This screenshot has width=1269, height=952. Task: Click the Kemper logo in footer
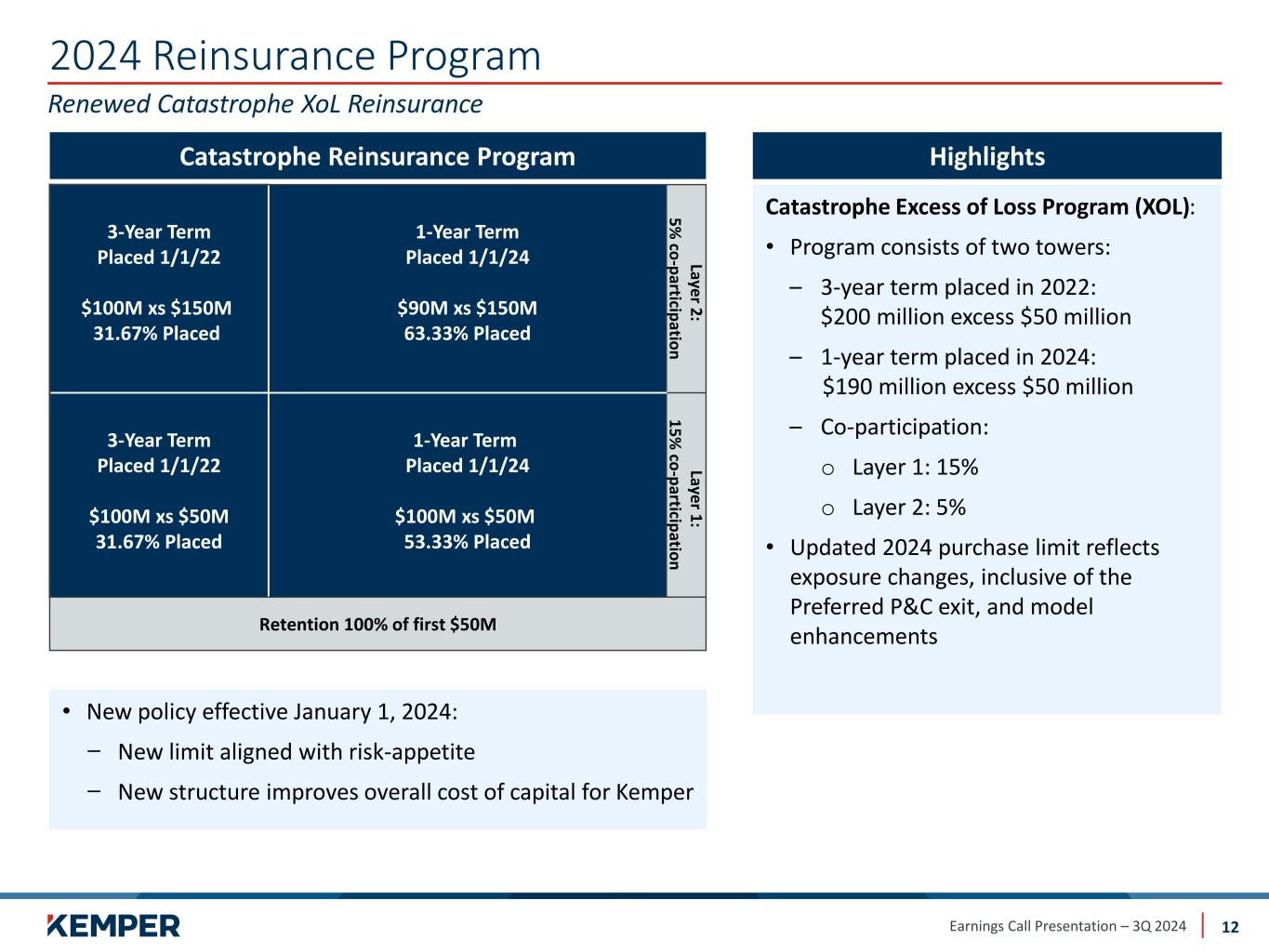pyautogui.click(x=113, y=925)
